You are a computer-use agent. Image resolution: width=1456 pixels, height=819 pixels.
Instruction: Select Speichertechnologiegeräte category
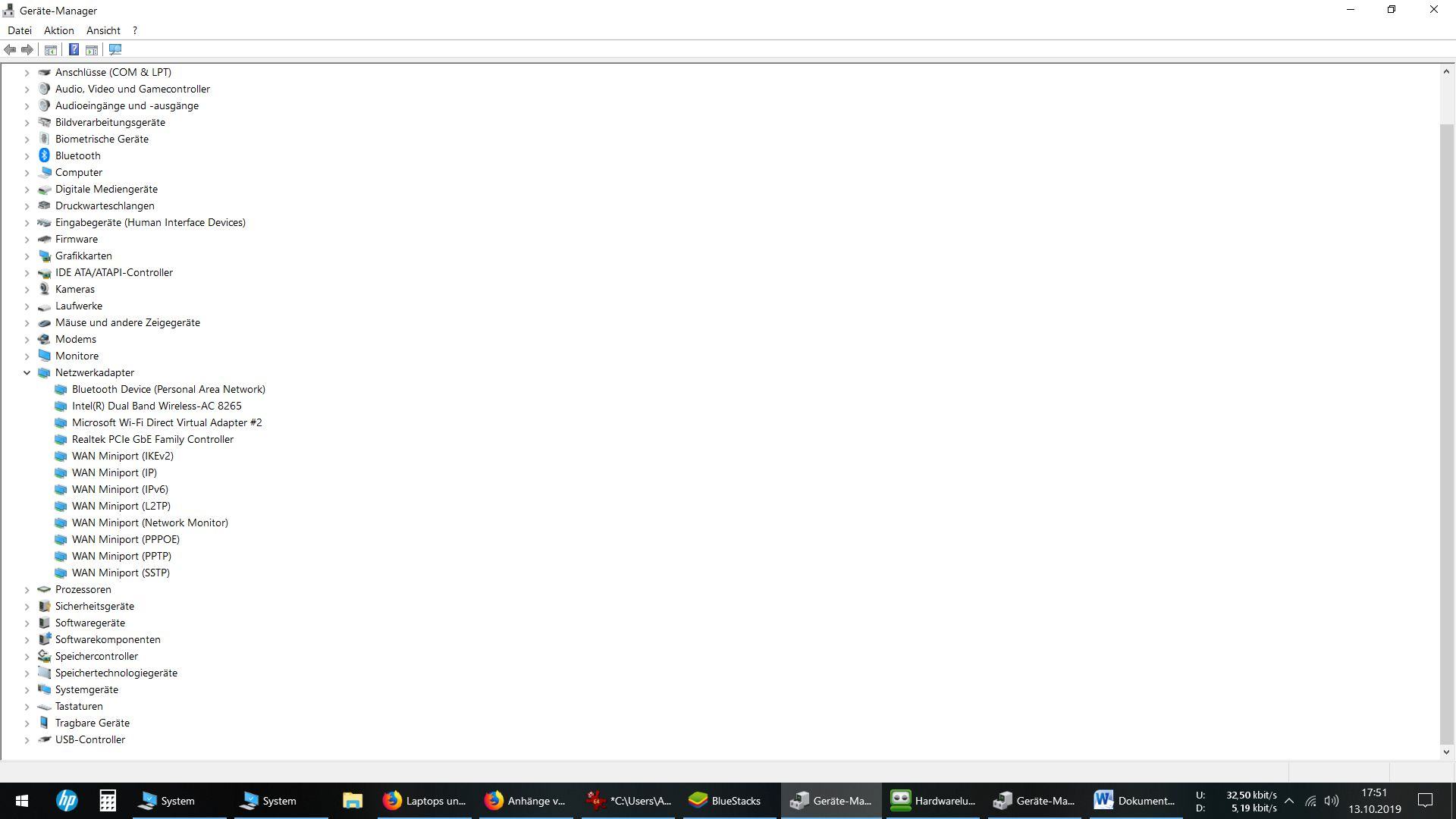(x=116, y=673)
